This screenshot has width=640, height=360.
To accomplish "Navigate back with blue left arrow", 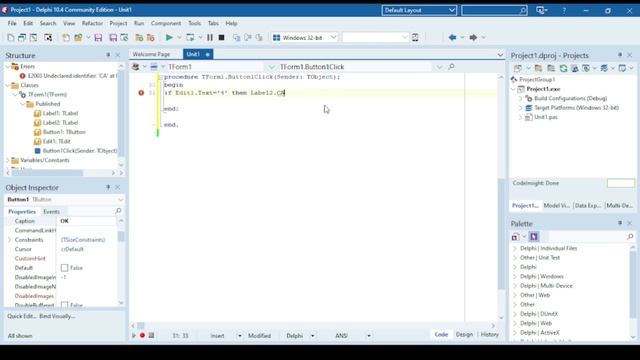I will coord(452,38).
